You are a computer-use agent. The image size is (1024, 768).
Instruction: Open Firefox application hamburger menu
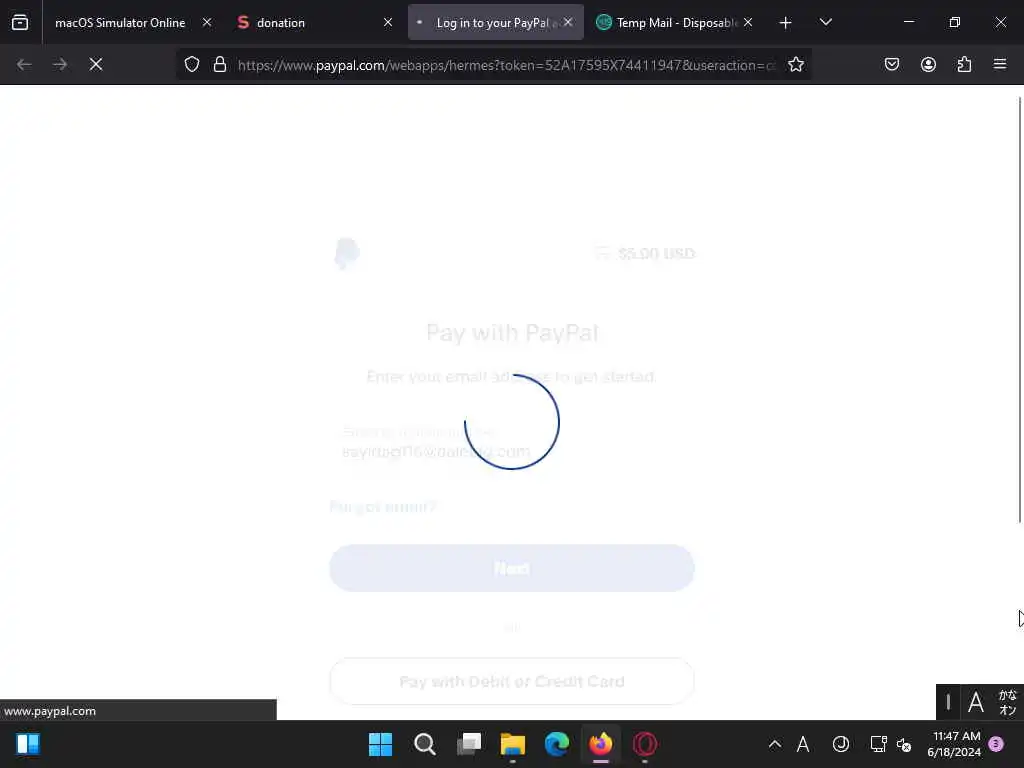pos(1000,64)
